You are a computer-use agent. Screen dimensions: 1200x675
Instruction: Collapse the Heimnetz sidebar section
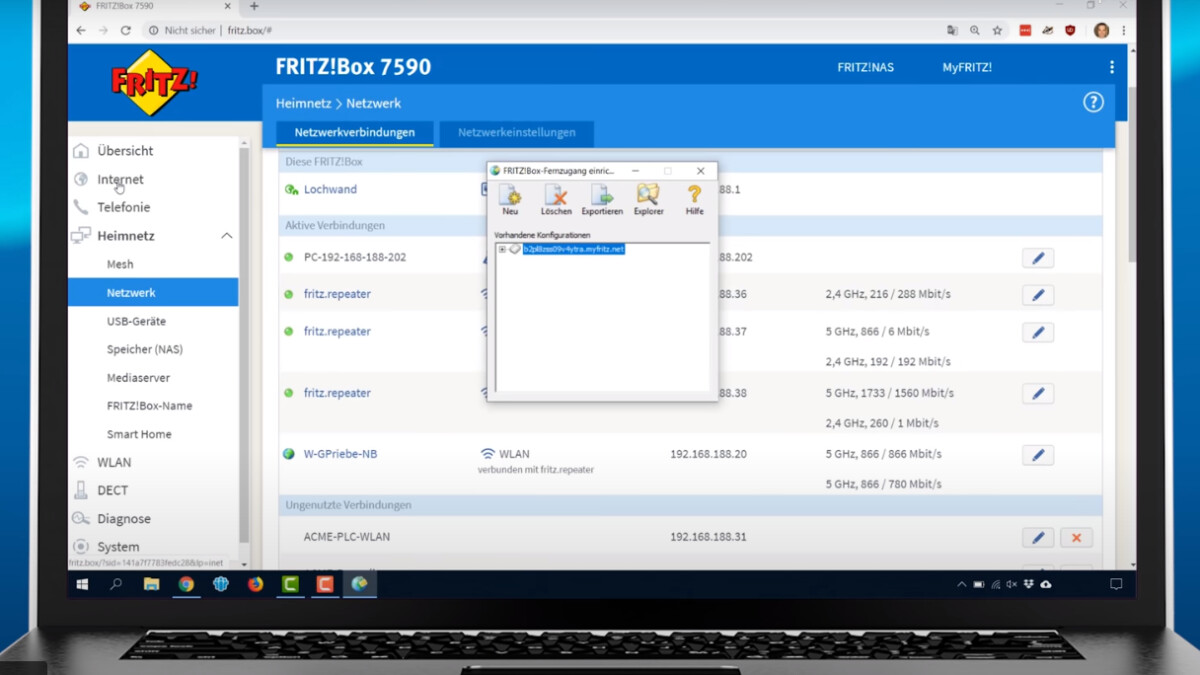click(x=226, y=236)
